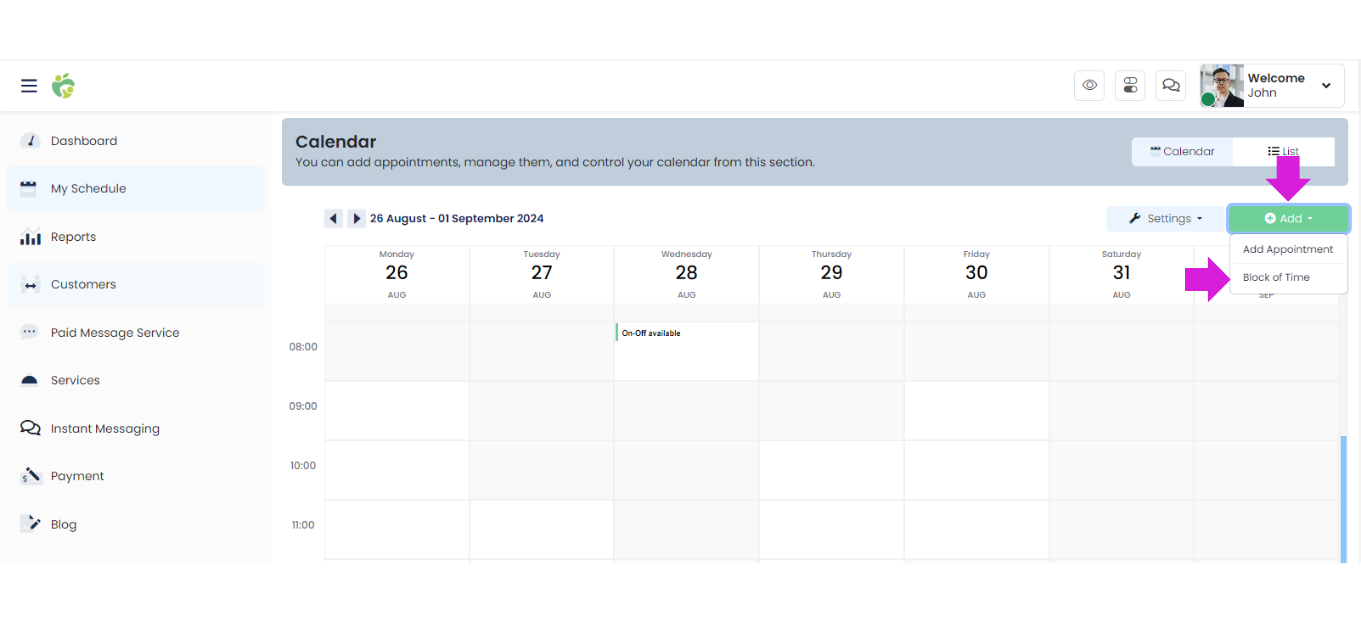
Task: Click the Friday 30 Aug column header
Action: pos(977,274)
